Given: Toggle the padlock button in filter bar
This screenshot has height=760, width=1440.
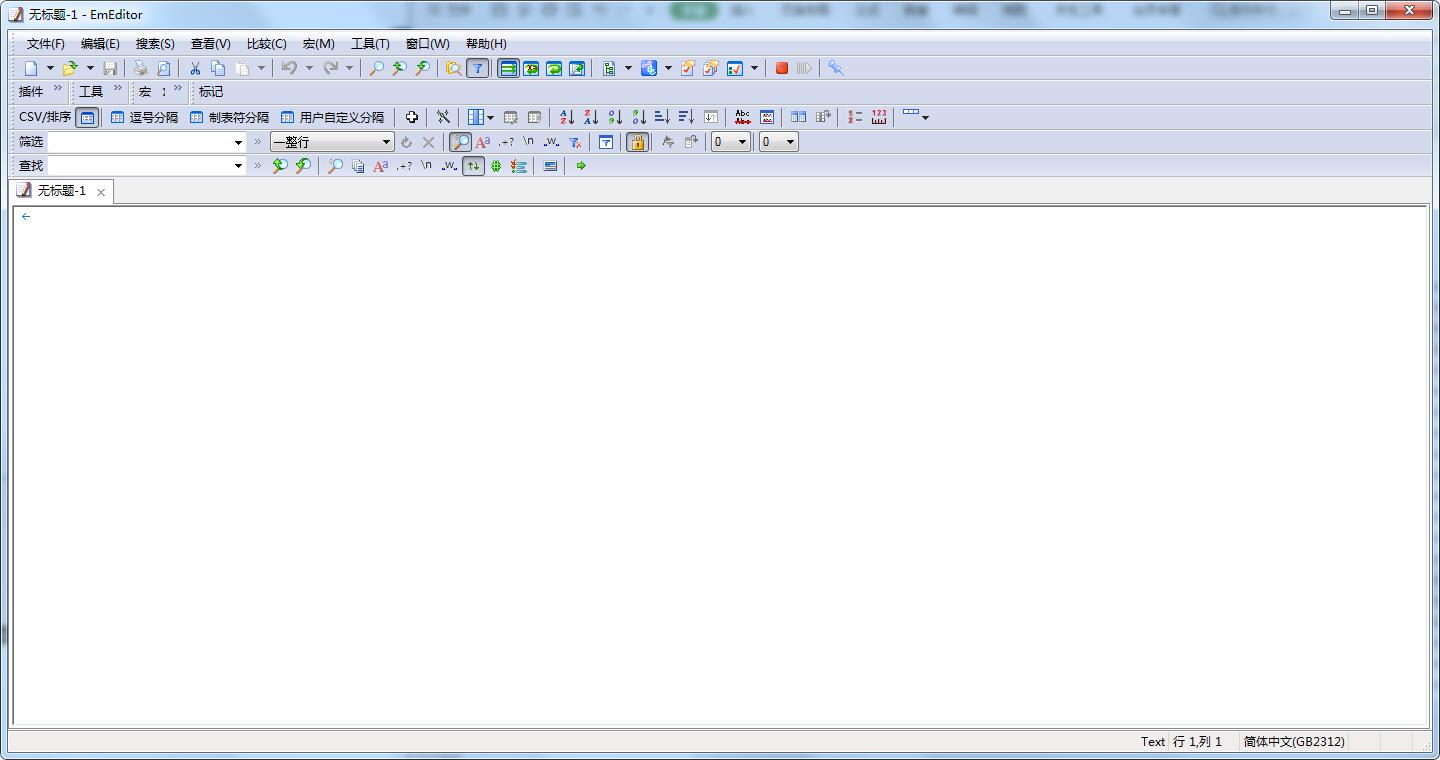Looking at the screenshot, I should point(637,142).
